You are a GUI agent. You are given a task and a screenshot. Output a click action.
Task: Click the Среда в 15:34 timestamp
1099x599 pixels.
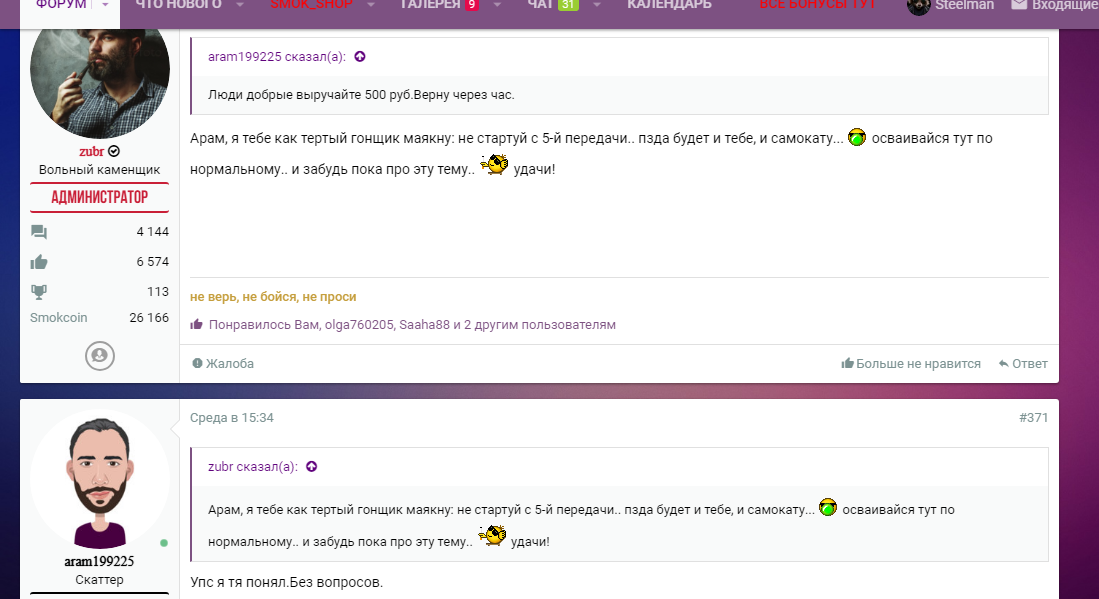[x=232, y=418]
